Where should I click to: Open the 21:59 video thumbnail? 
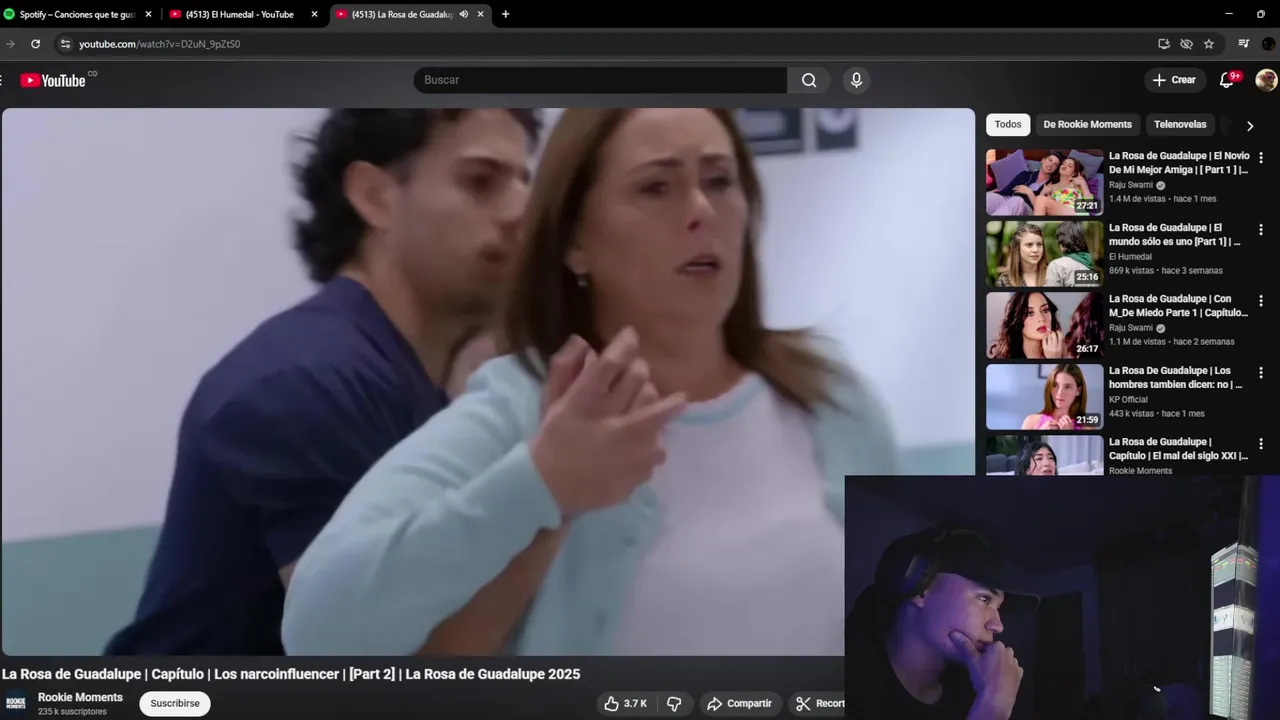point(1044,397)
